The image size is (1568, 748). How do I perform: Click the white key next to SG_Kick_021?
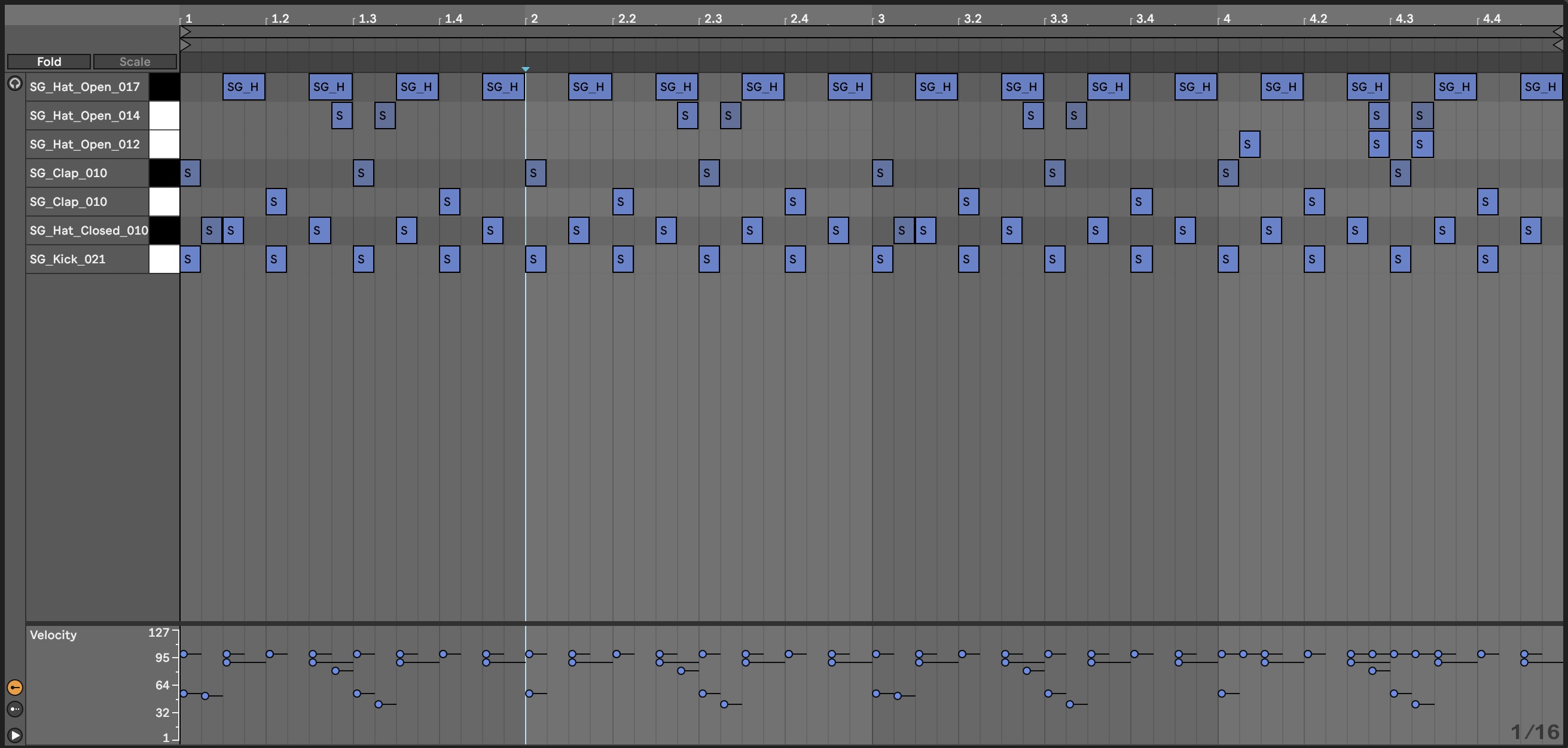[164, 259]
